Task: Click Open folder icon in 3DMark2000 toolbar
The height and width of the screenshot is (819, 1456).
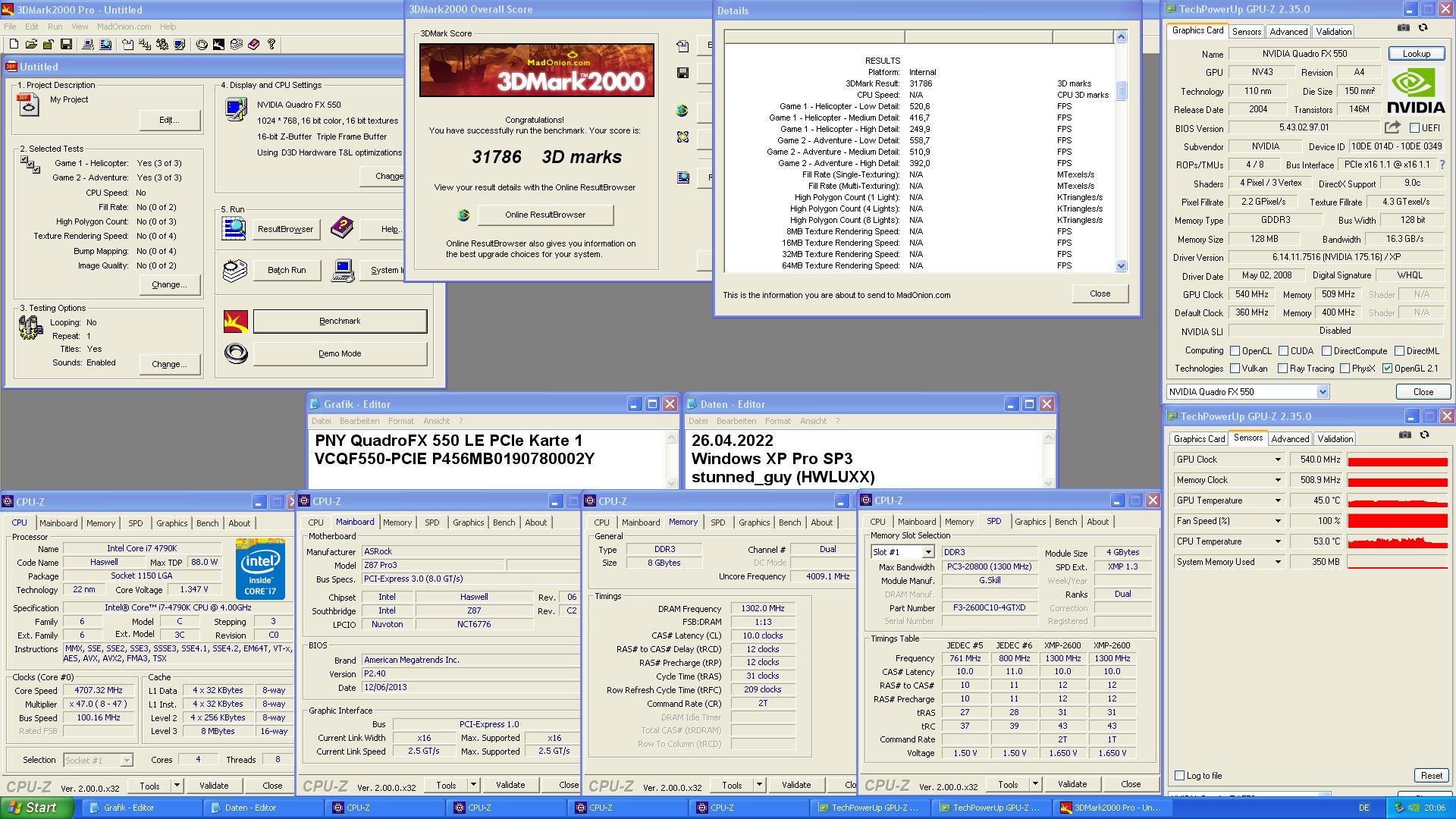Action: click(31, 44)
